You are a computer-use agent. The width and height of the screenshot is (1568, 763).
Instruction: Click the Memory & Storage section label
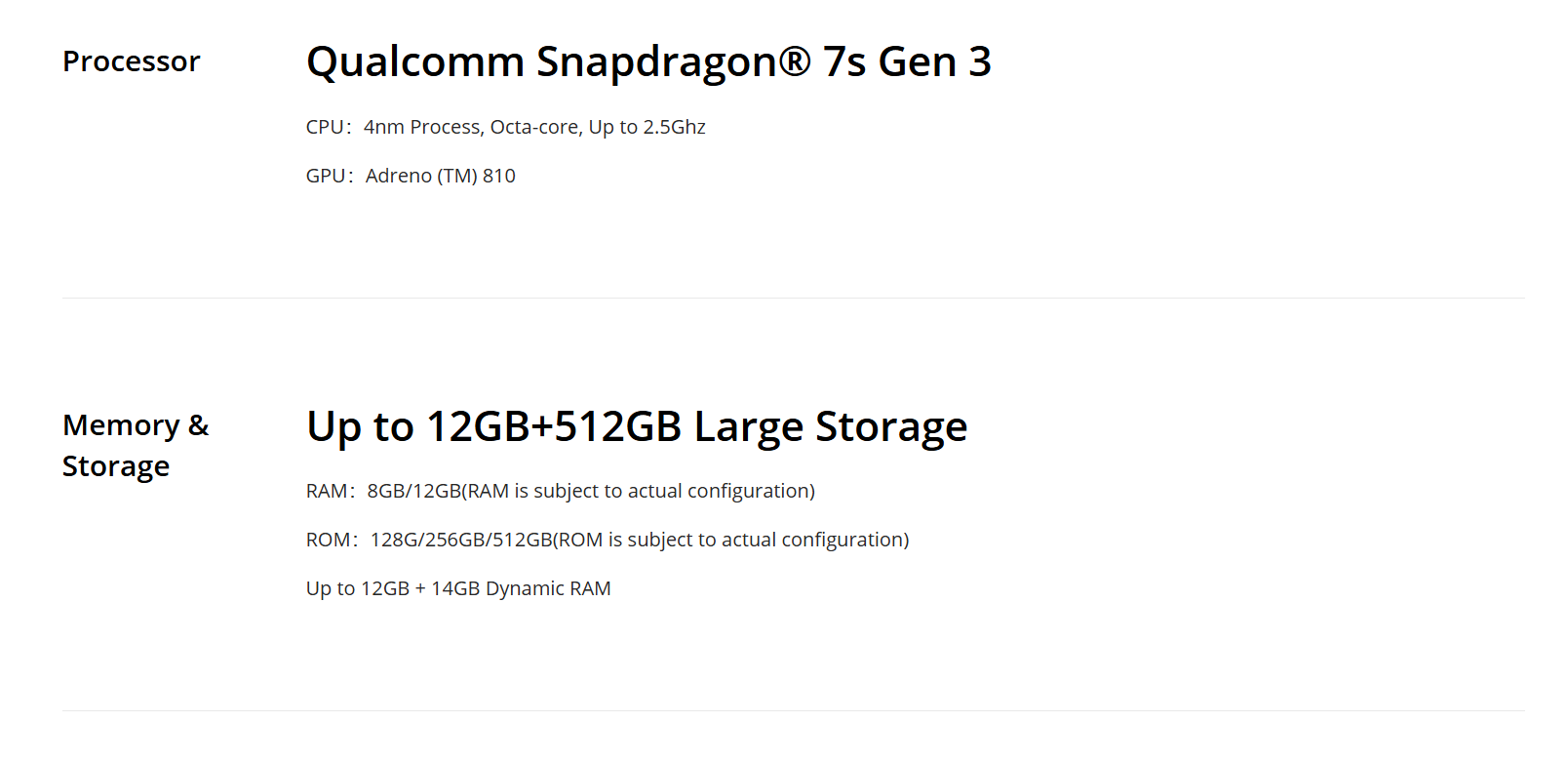coord(135,446)
